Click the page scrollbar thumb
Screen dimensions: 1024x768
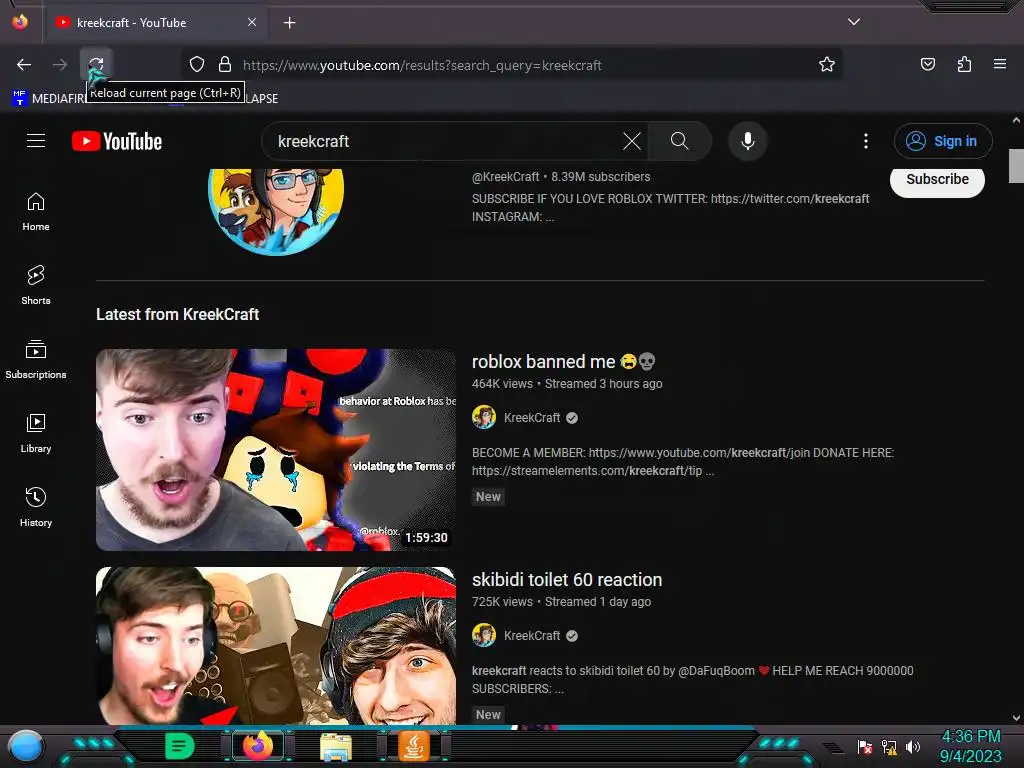[1016, 167]
